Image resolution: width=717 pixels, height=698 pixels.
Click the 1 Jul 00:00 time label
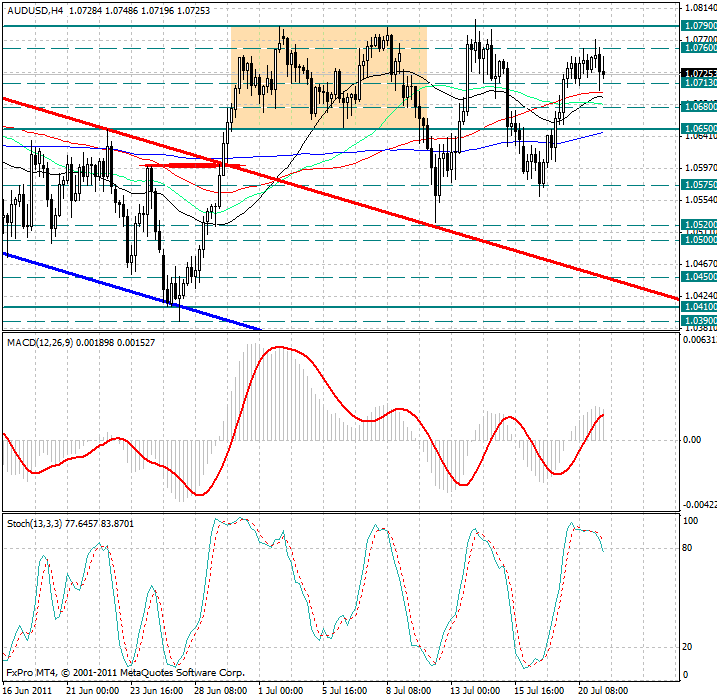tap(280, 690)
